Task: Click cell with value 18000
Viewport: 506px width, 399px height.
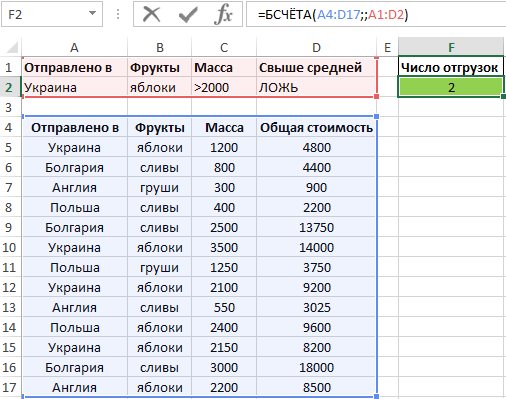Action: click(316, 367)
